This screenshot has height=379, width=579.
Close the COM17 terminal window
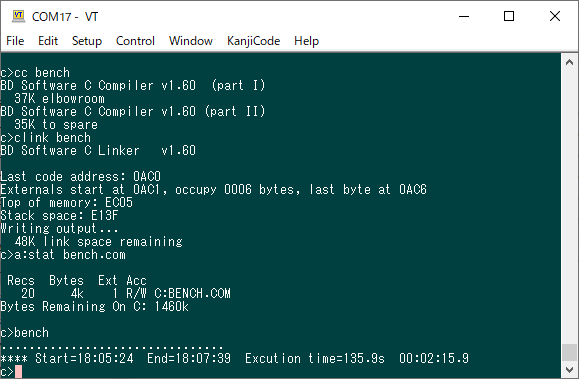555,16
